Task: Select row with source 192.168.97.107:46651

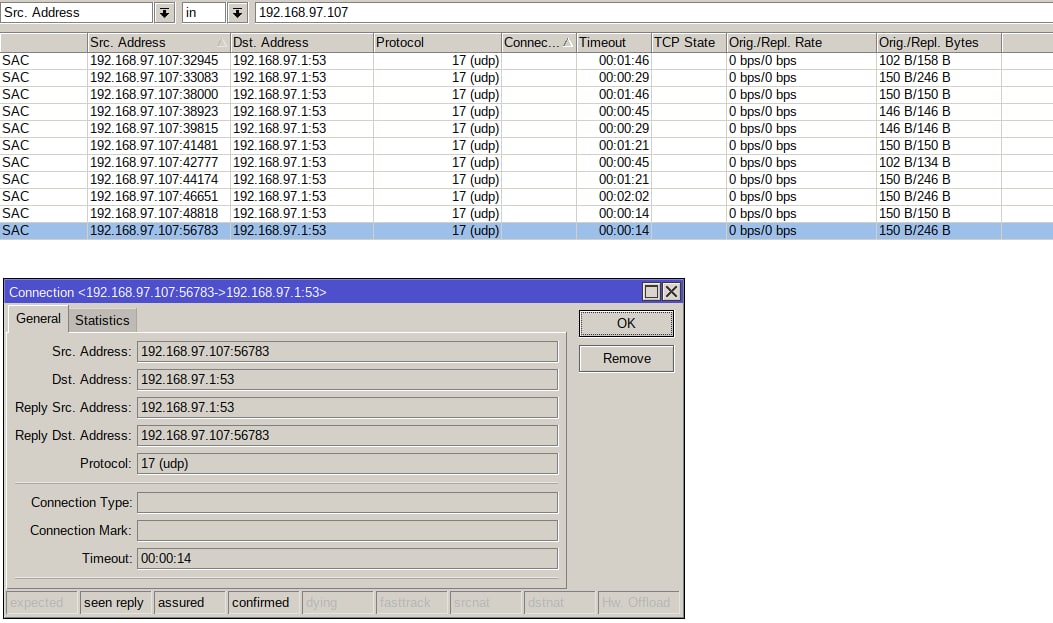Action: point(526,197)
